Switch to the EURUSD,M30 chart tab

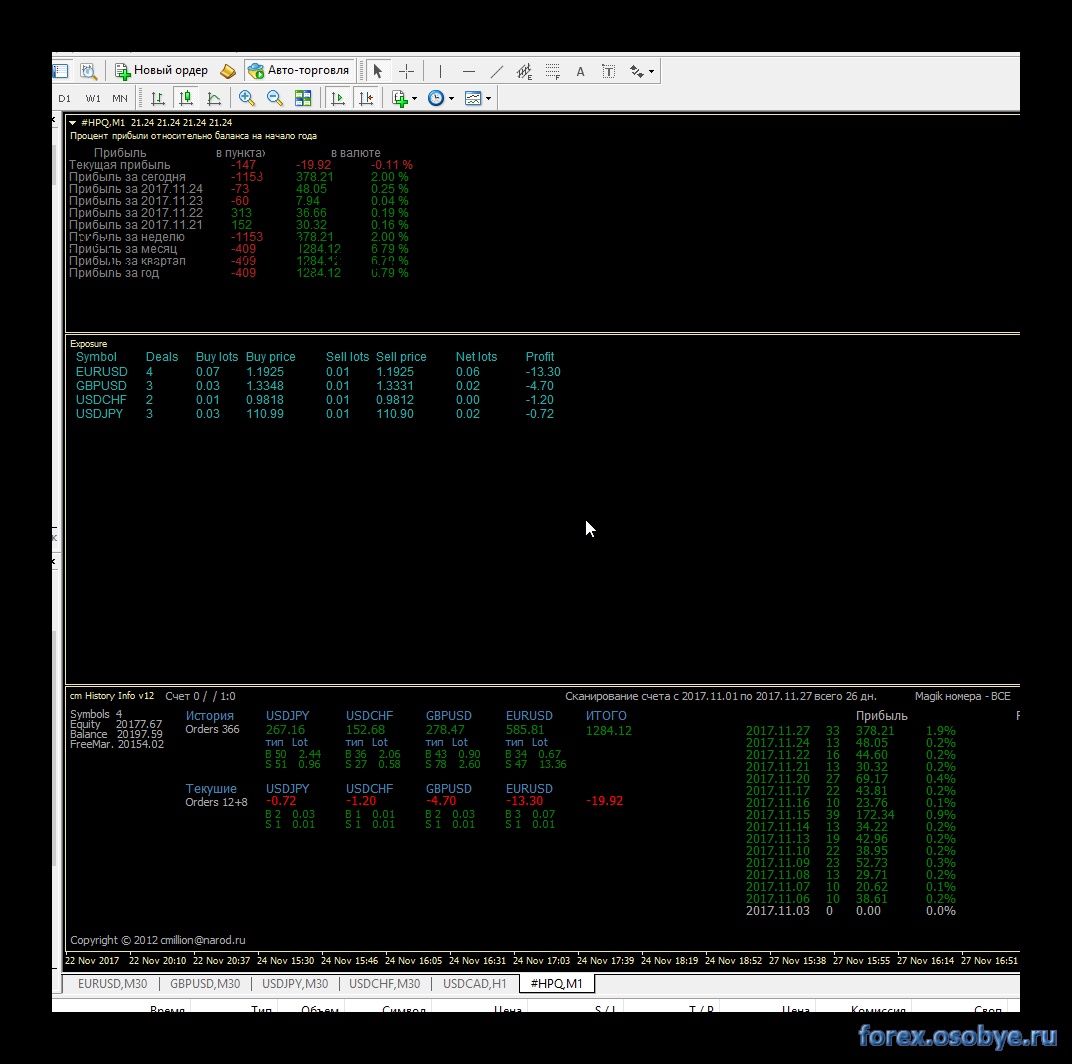pyautogui.click(x=112, y=983)
